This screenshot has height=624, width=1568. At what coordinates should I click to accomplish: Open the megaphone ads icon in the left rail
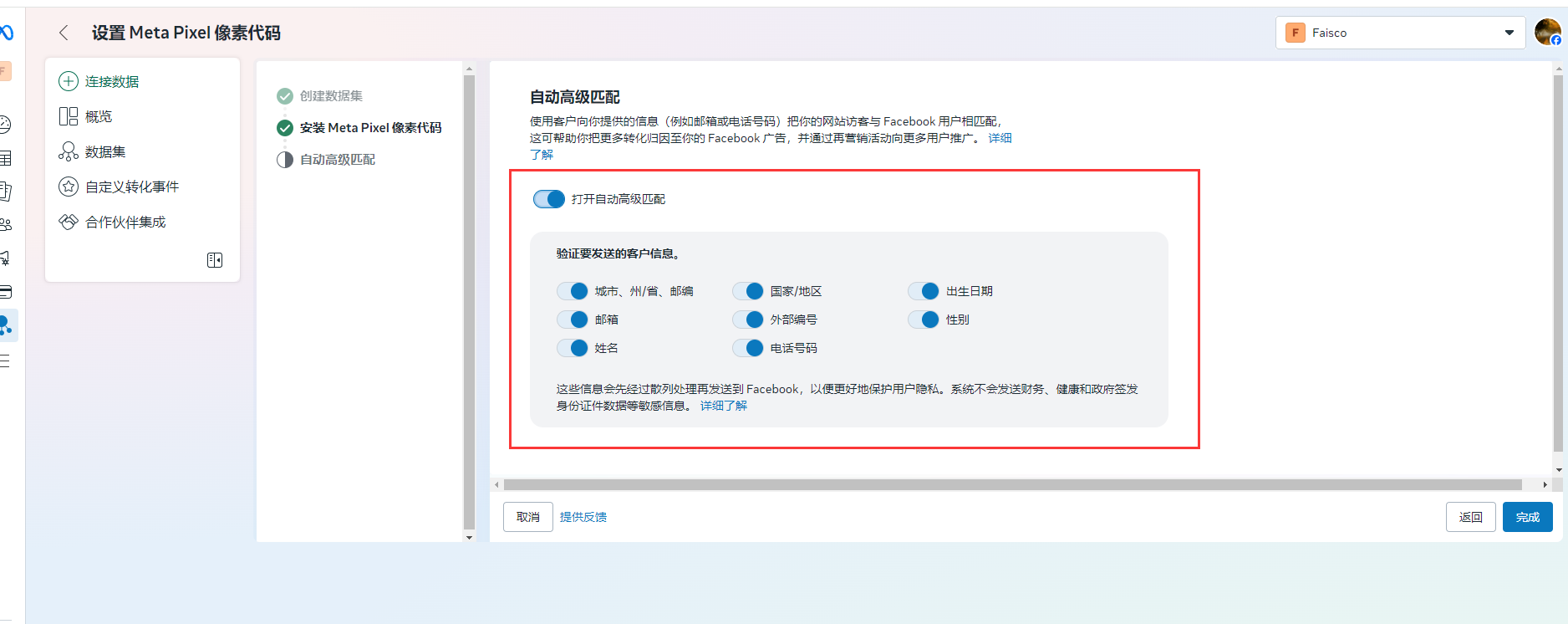pos(5,258)
